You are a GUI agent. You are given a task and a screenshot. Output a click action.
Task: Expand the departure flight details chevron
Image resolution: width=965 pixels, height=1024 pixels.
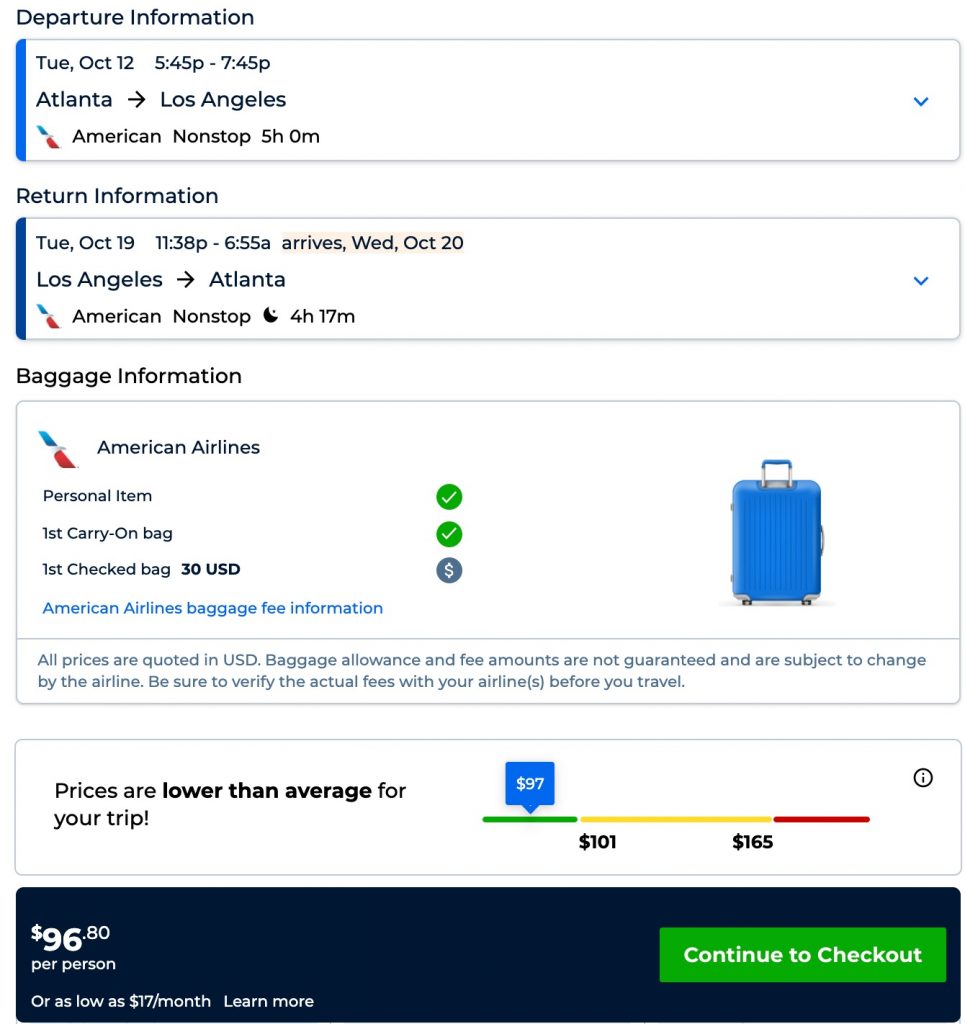point(921,101)
